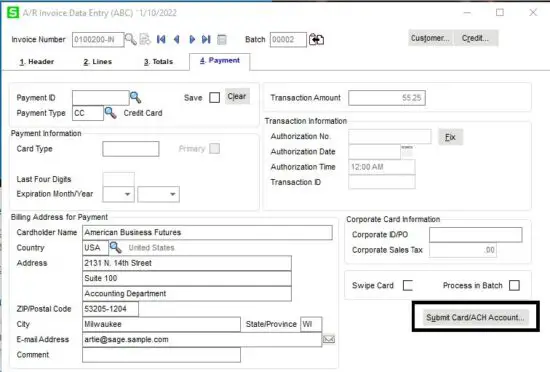Check the Save payment checkbox

[214, 97]
